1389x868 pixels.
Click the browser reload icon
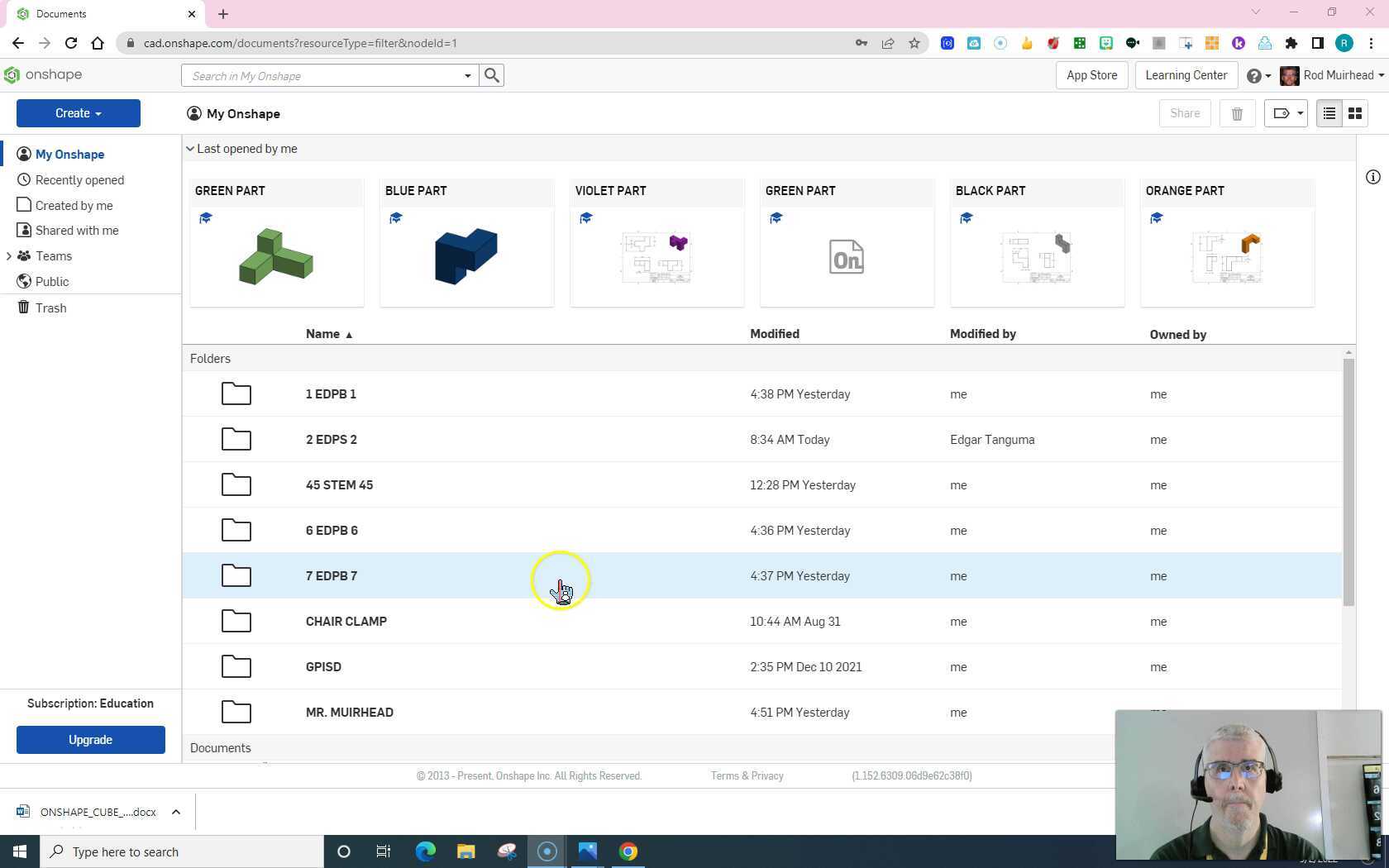(x=71, y=43)
